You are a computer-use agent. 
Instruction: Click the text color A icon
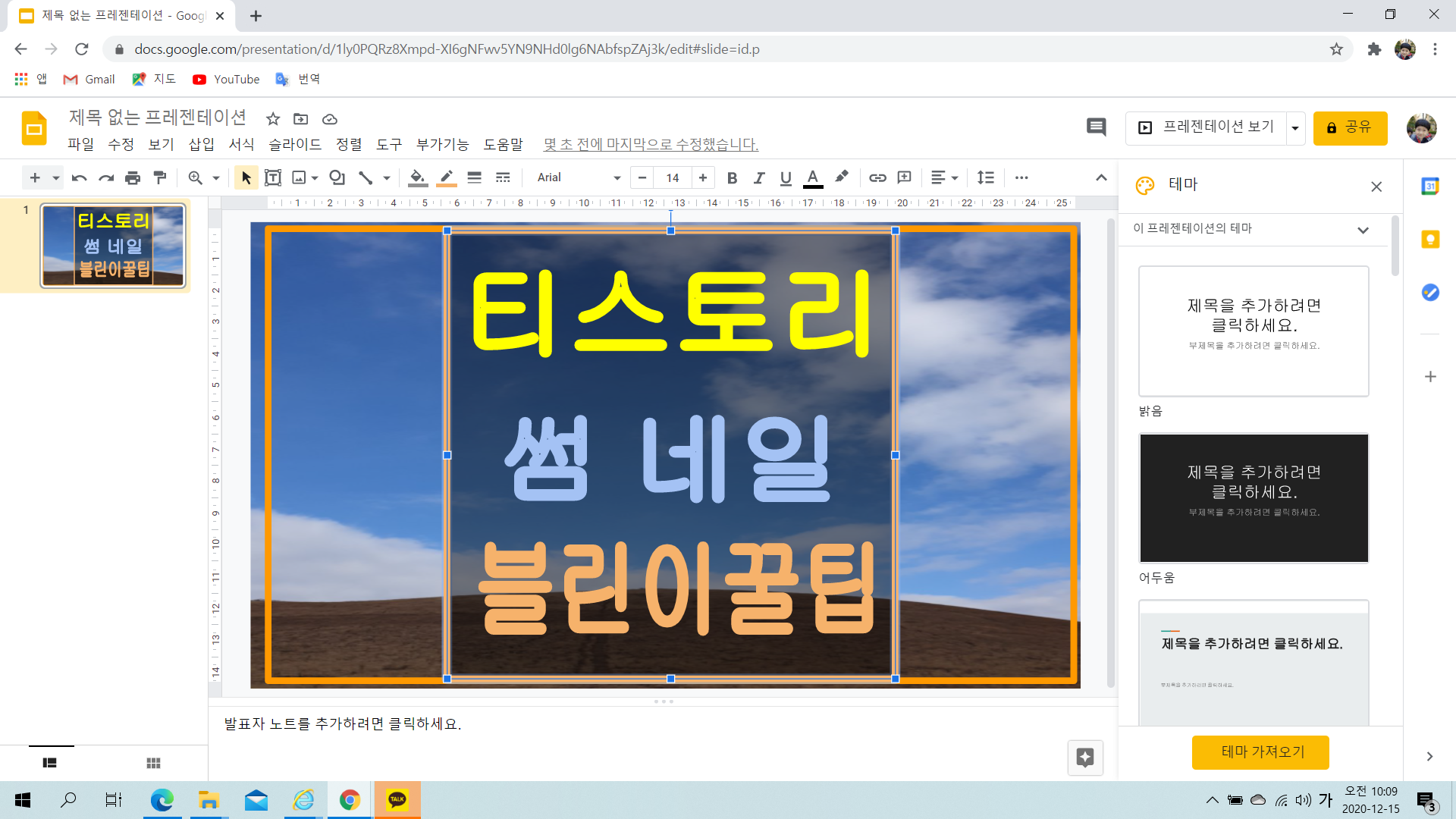[813, 177]
